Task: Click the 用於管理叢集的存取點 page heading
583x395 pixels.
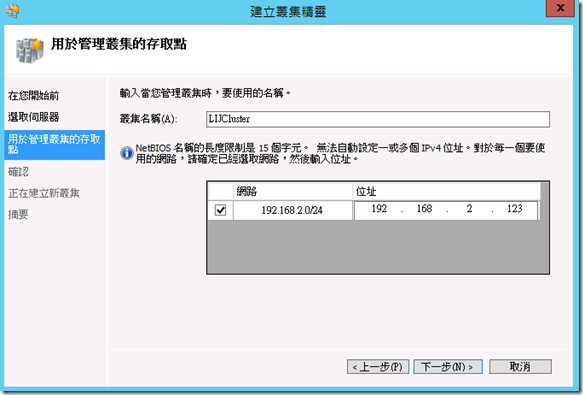Action: 119,44
